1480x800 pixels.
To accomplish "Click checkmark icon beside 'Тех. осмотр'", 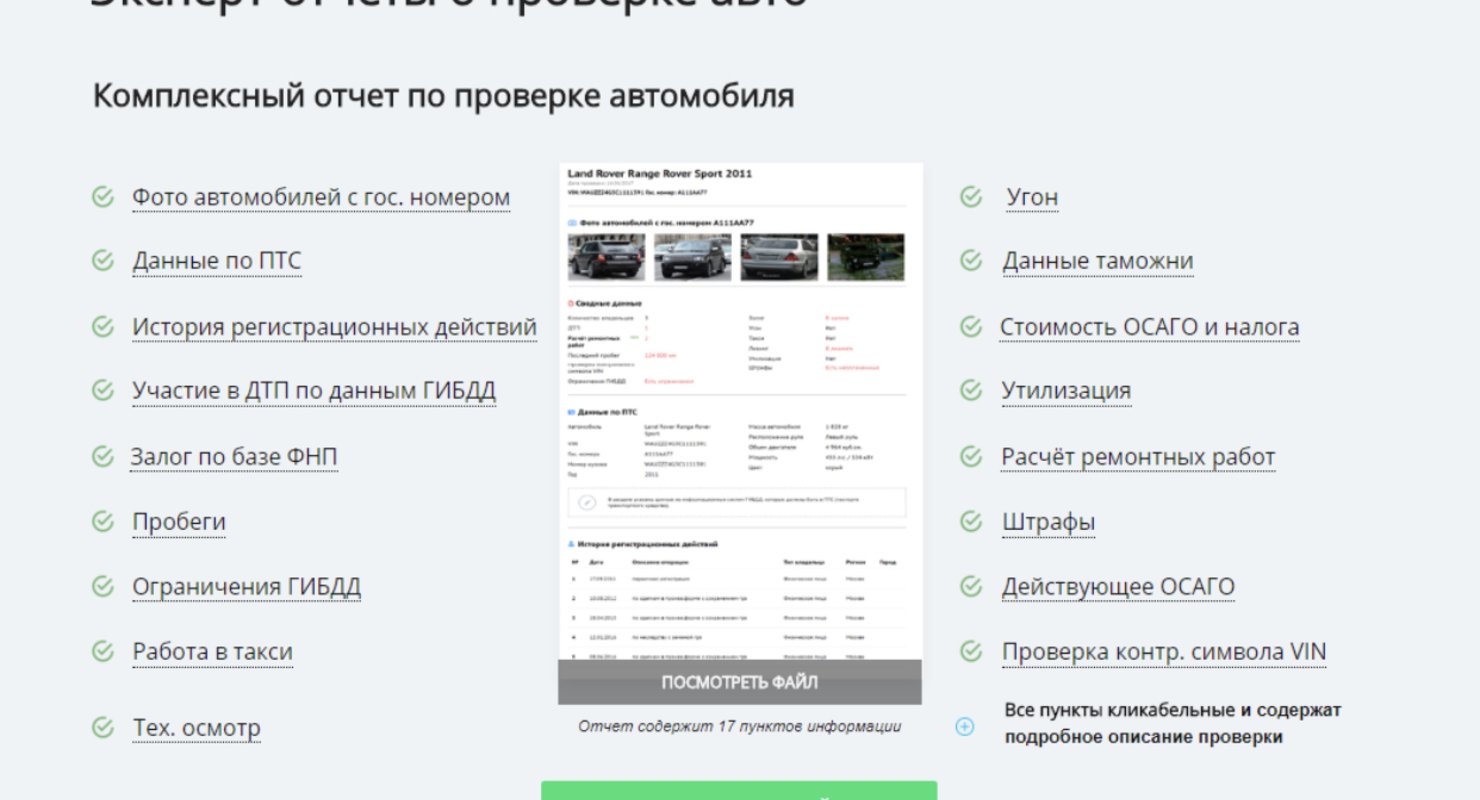I will 103,726.
